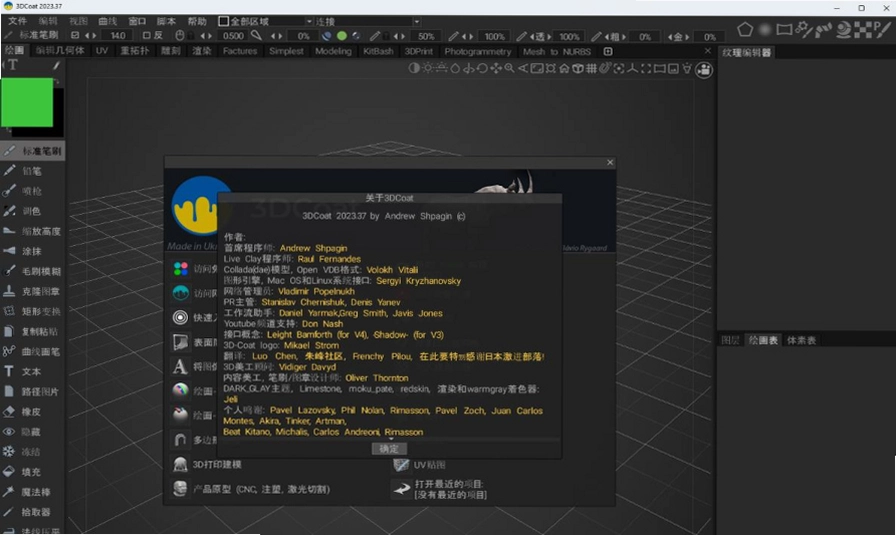Click the checkerboard pattern icon at top right
This screenshot has height=535, width=896.
(862, 29)
